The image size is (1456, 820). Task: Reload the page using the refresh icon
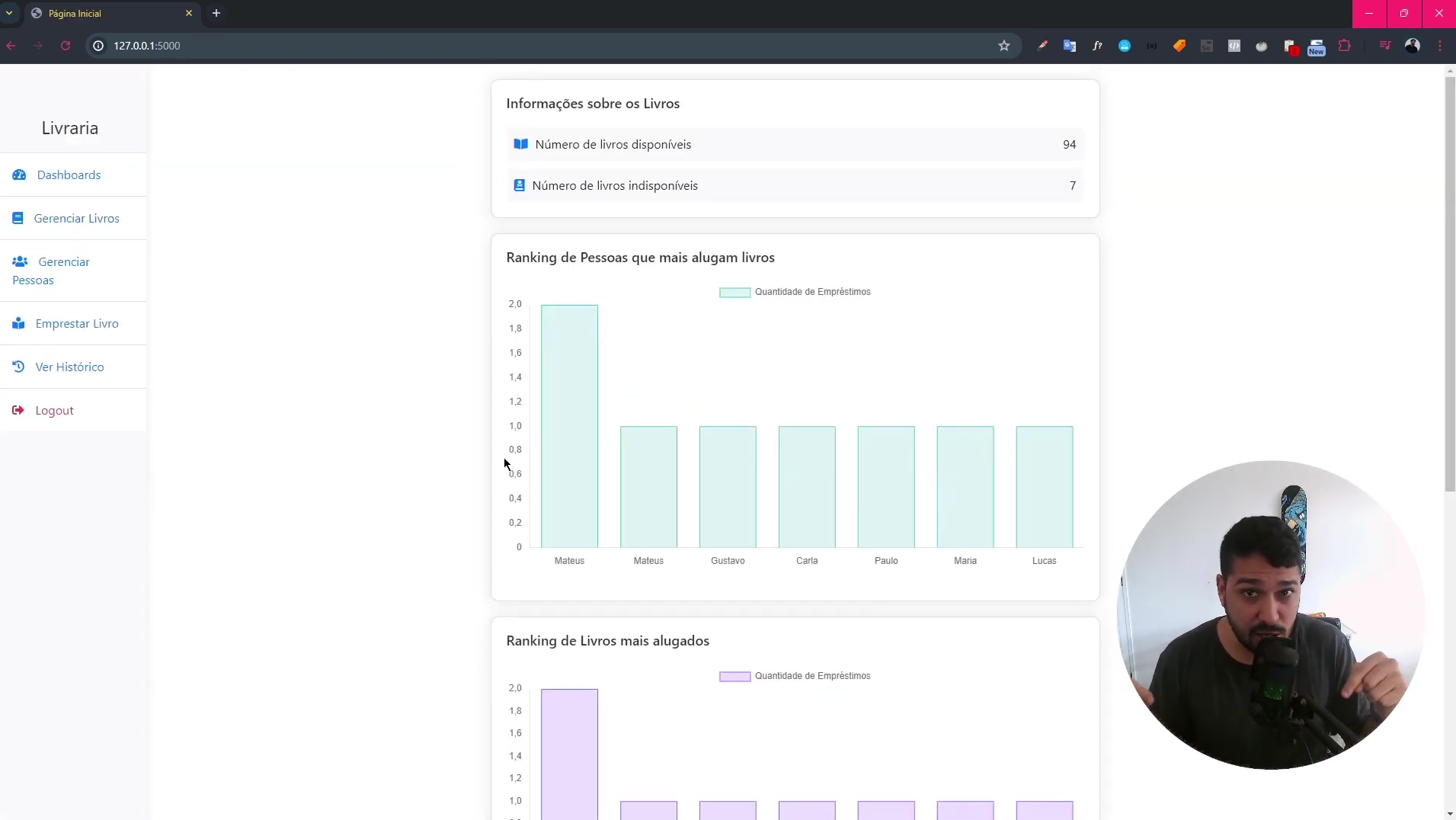click(66, 46)
